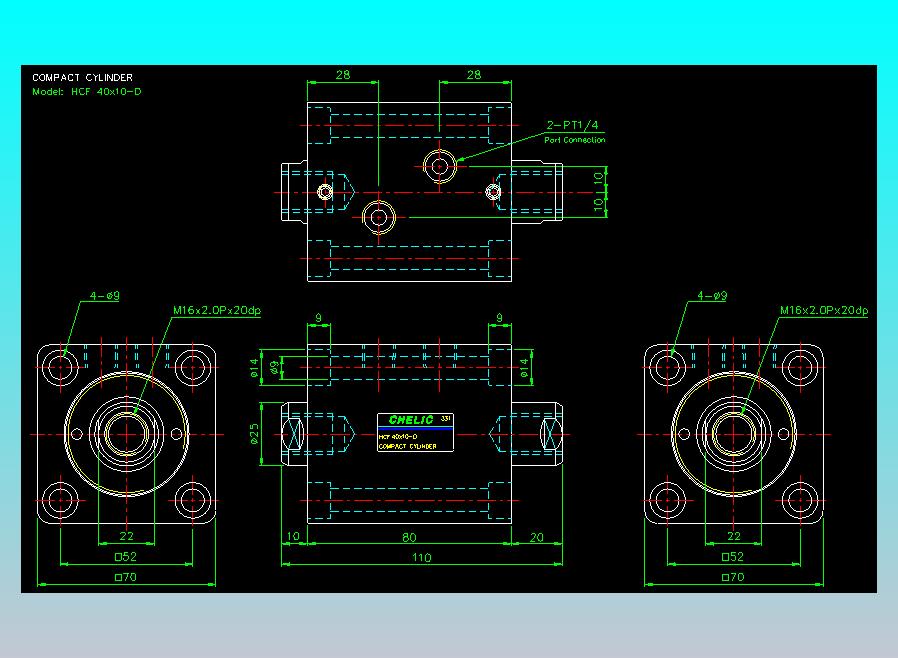Click "22" dimension under right end view
The width and height of the screenshot is (898, 658).
coord(734,536)
